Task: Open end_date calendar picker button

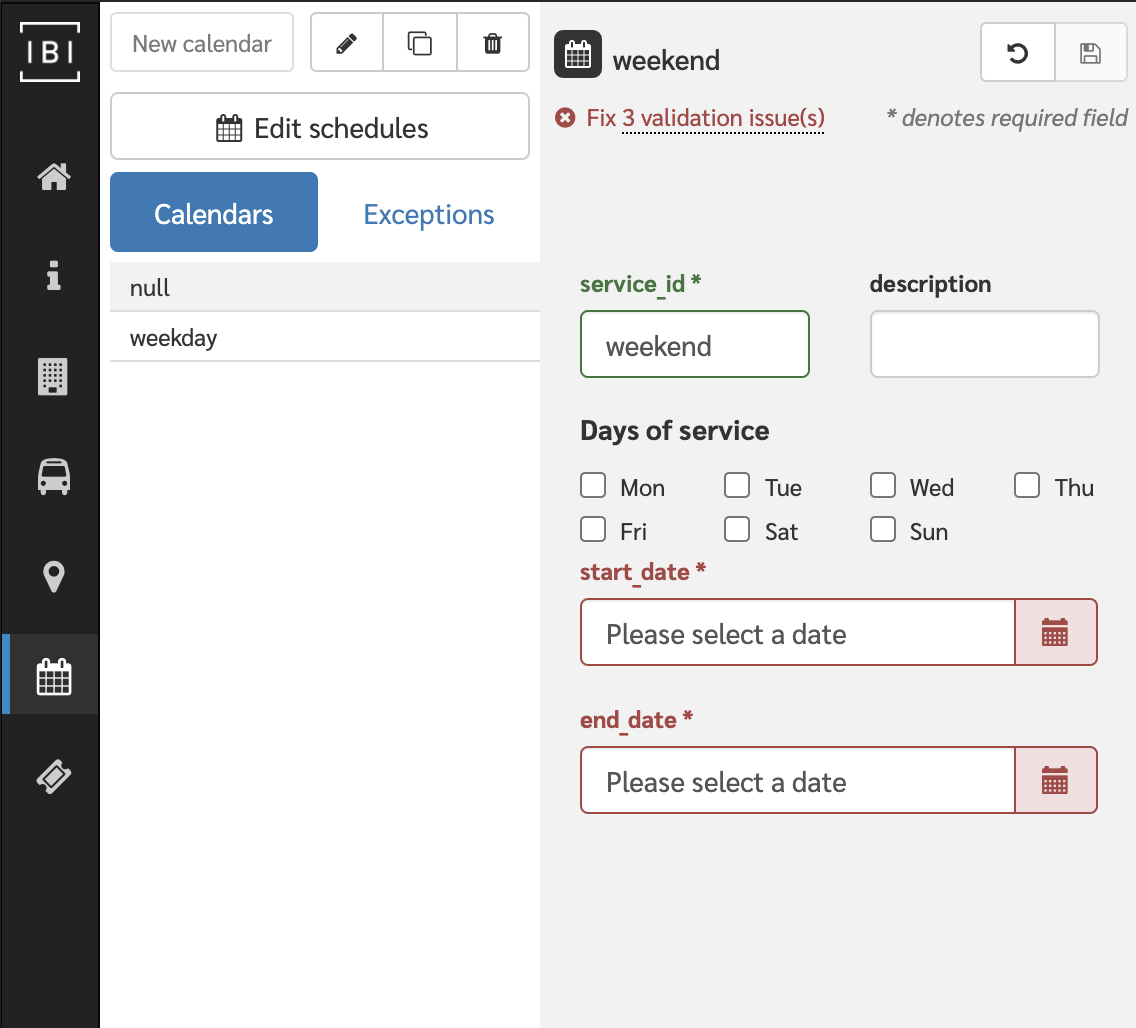Action: (x=1056, y=780)
